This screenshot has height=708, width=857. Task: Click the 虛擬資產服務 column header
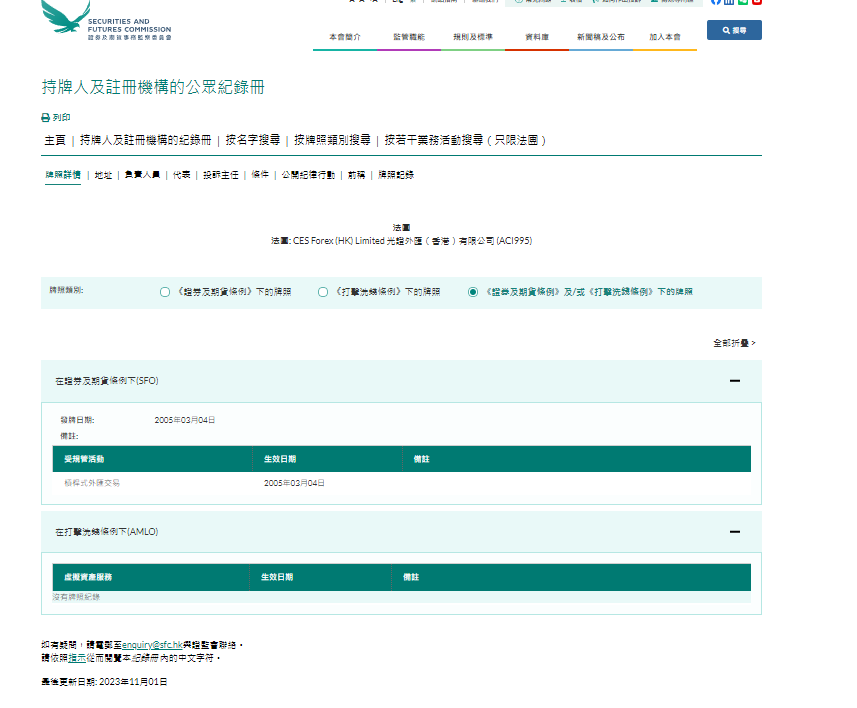(88, 577)
